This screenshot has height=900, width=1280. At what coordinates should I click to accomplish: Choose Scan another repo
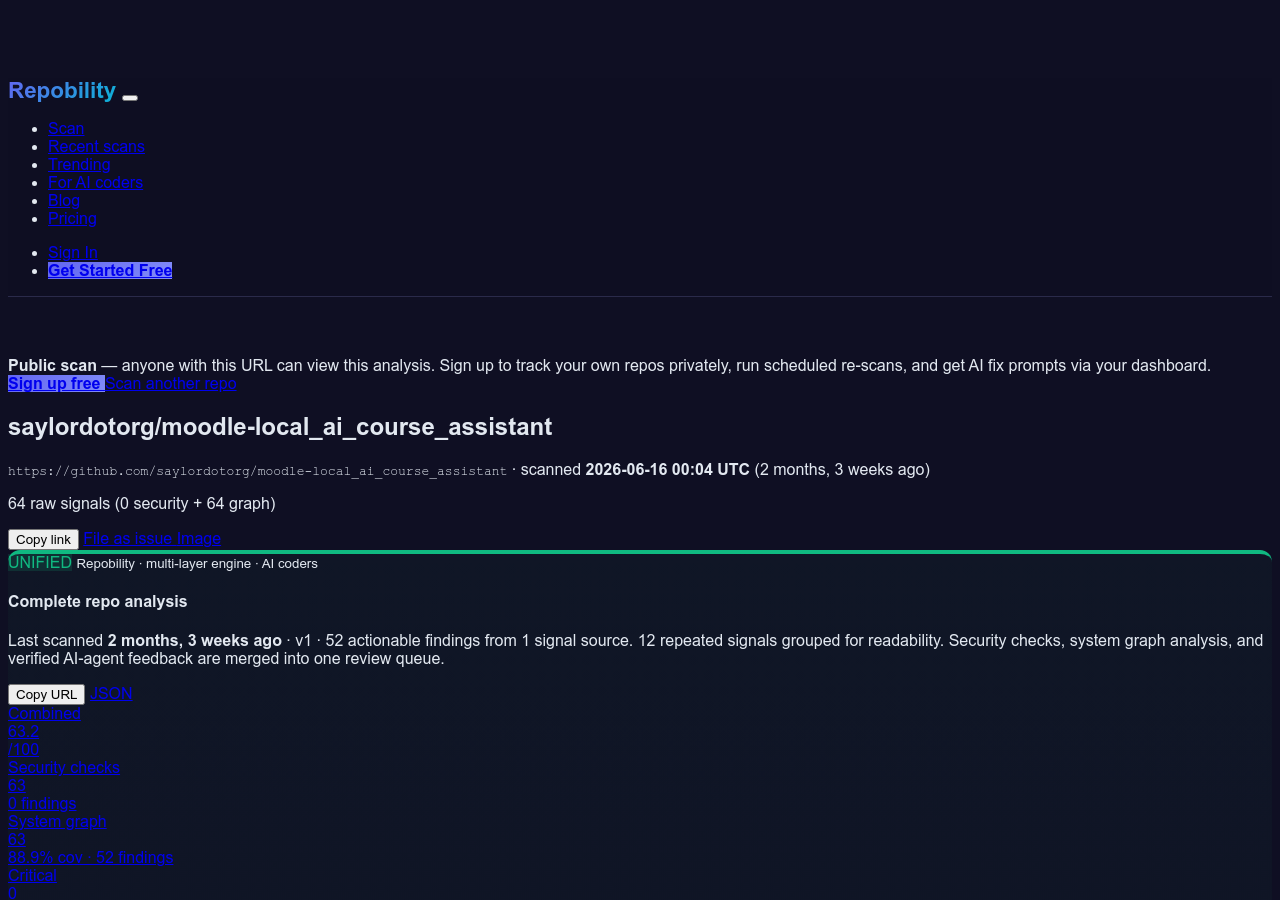(171, 383)
